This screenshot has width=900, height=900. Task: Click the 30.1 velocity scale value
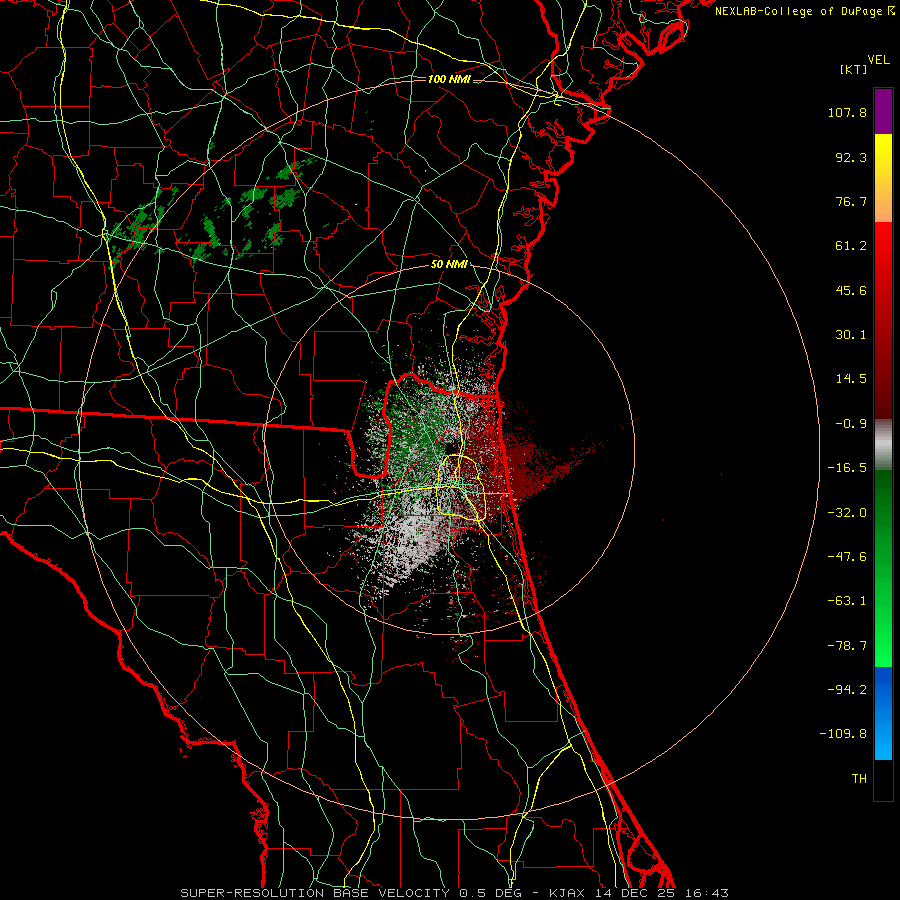(x=851, y=335)
